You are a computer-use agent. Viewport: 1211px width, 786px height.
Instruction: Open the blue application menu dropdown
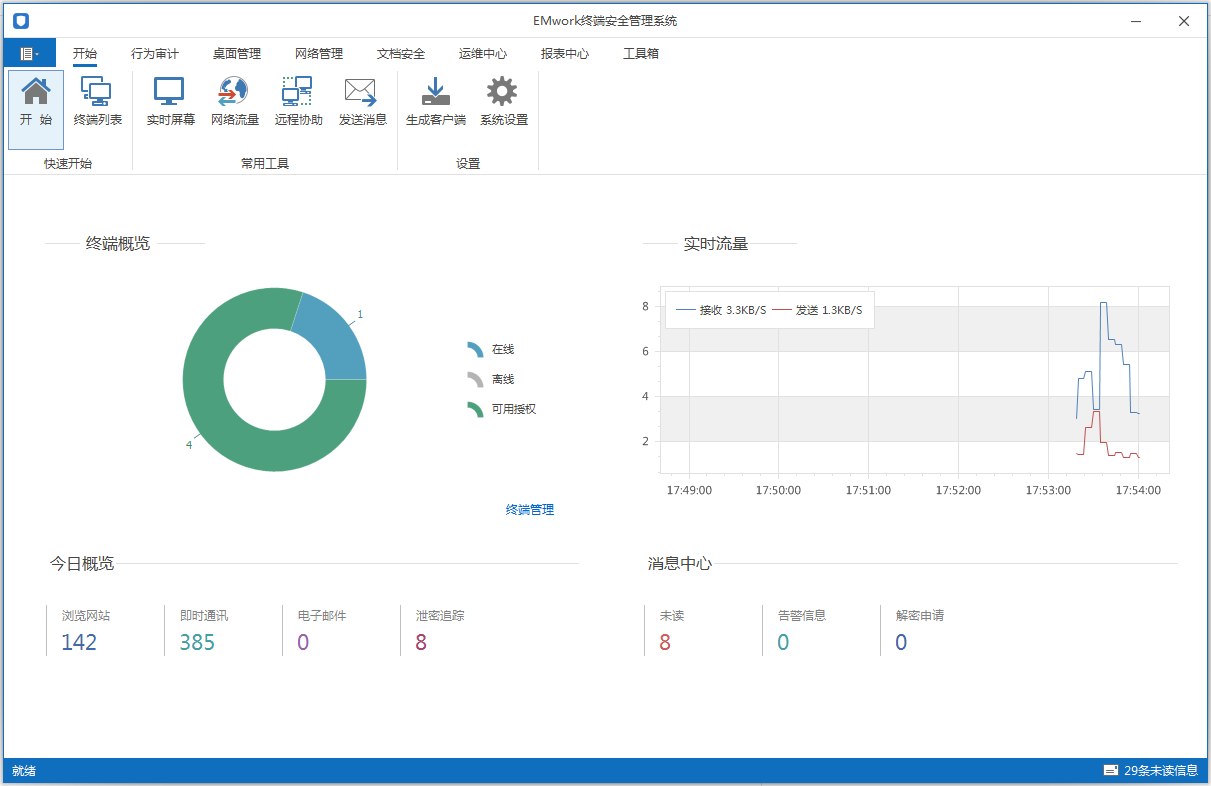(29, 54)
